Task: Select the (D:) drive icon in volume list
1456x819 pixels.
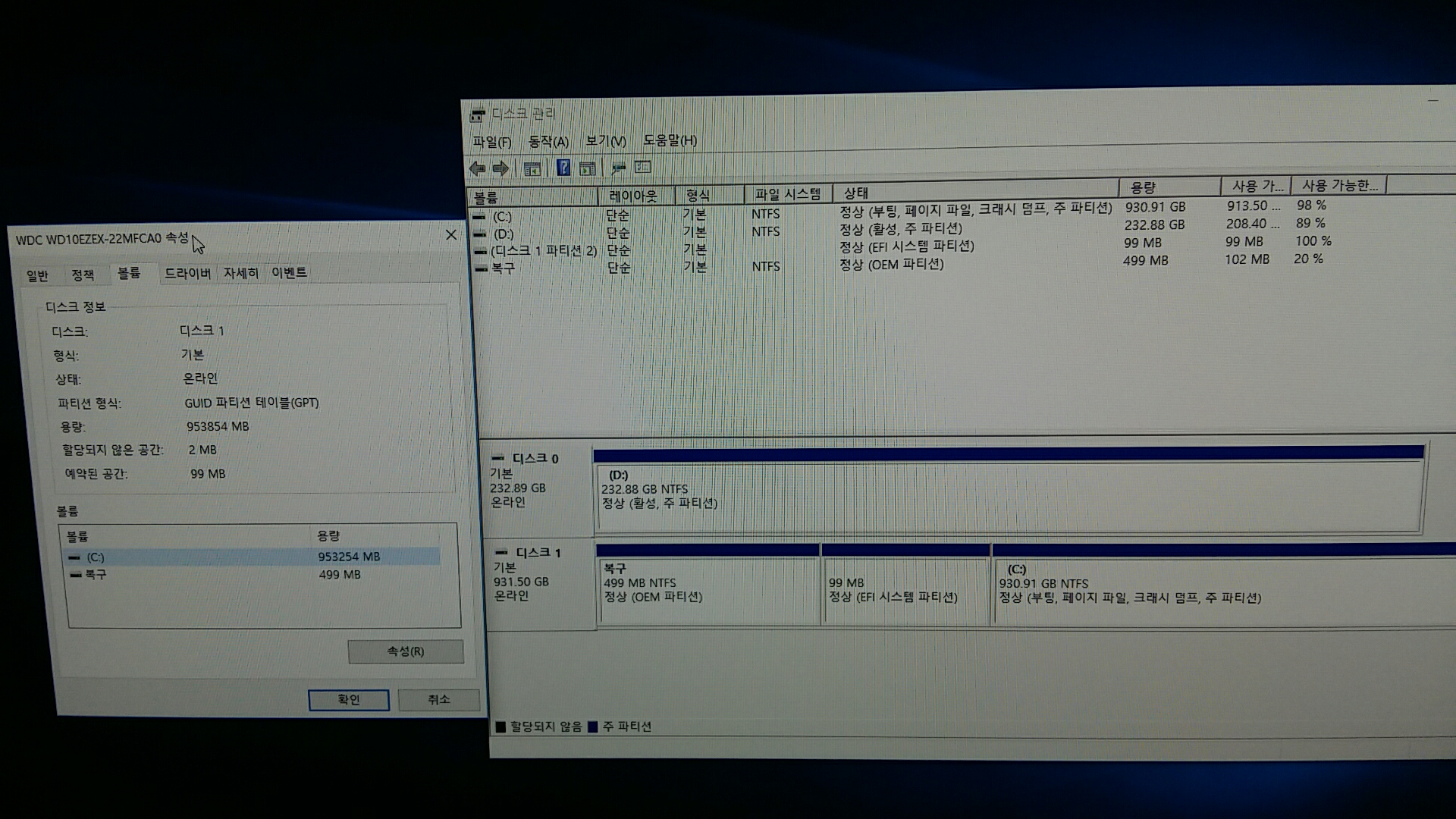Action: [480, 234]
